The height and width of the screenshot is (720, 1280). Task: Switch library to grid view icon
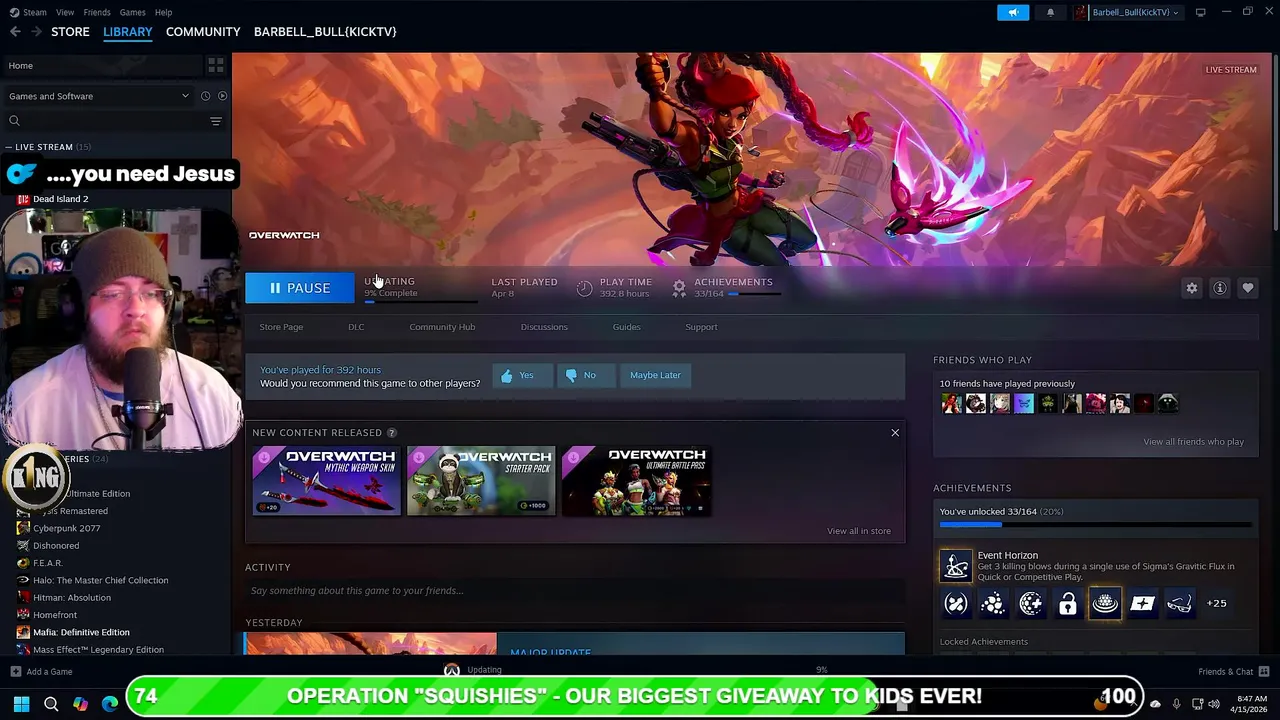point(216,65)
